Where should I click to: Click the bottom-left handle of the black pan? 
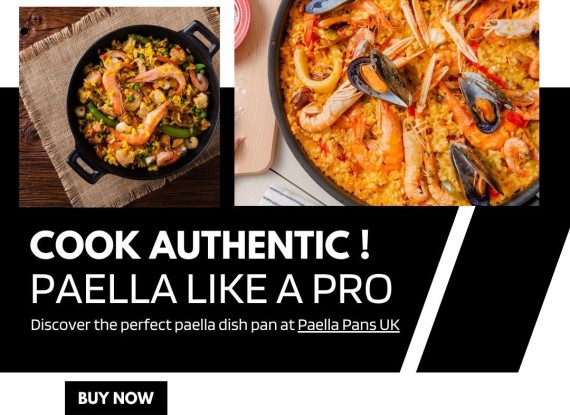84,166
